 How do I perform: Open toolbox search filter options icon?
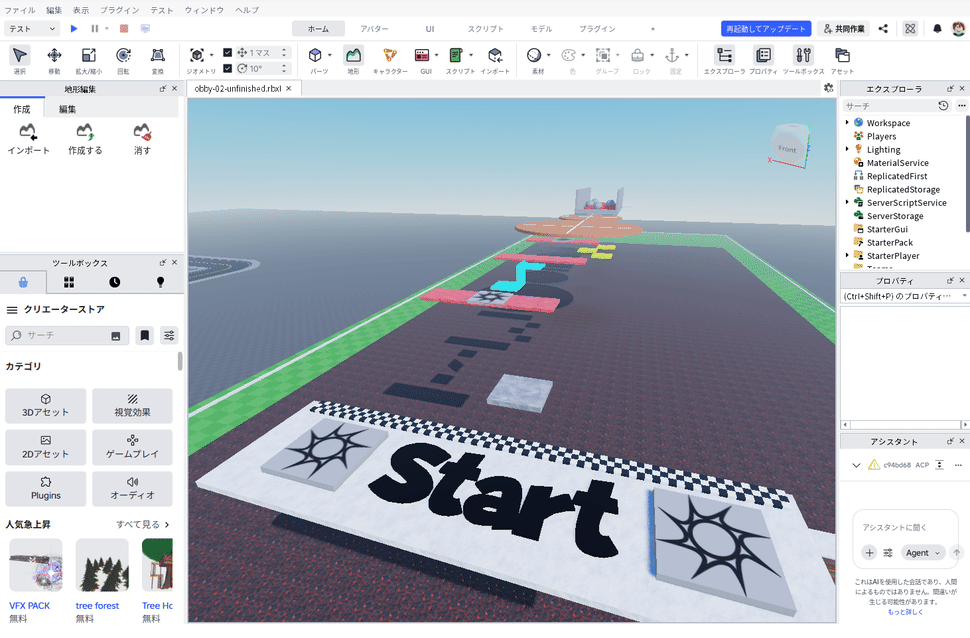(x=169, y=335)
